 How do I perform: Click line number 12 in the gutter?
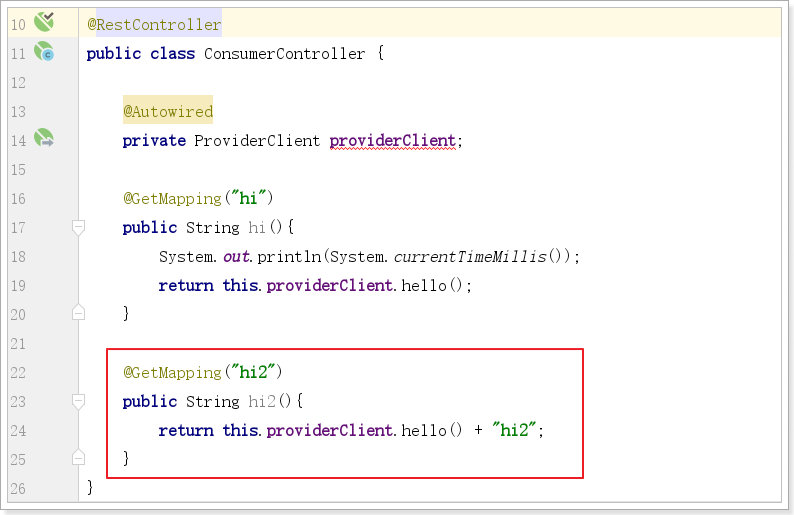click(x=18, y=83)
